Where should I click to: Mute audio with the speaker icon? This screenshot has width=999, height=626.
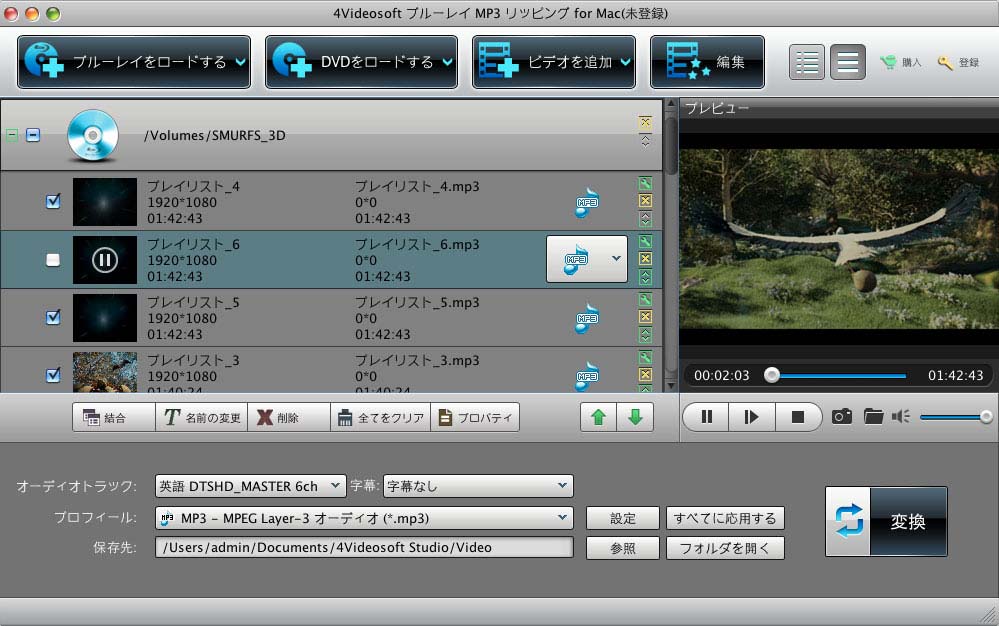pos(901,417)
